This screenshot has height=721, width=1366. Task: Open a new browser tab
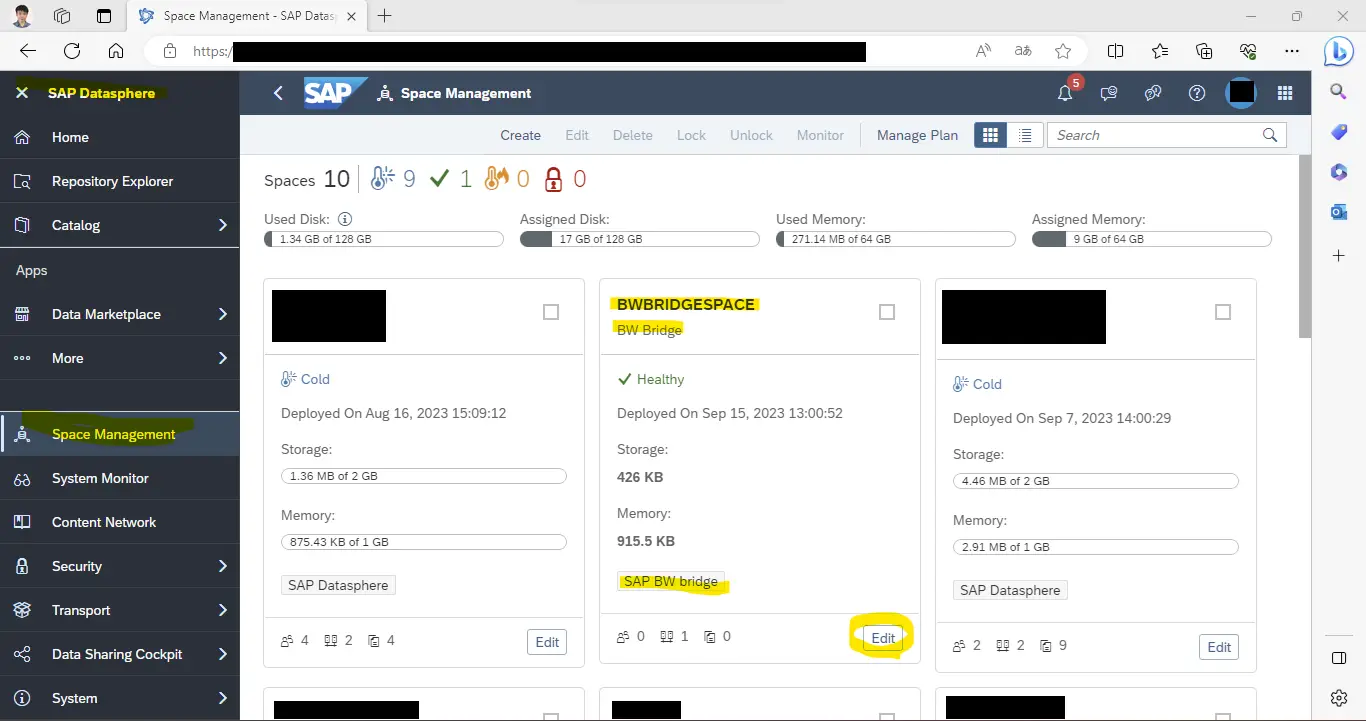pyautogui.click(x=385, y=16)
